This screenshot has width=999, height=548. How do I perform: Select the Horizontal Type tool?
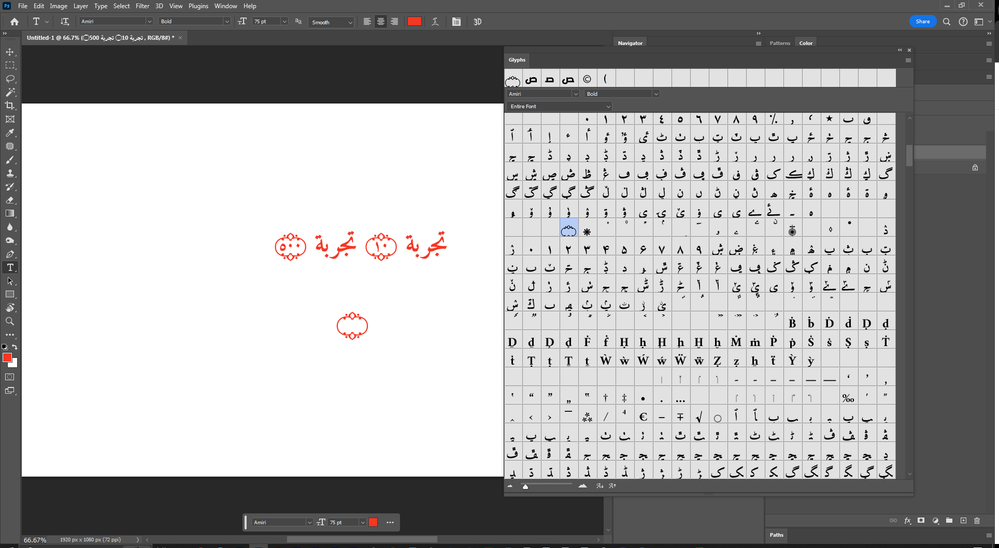point(10,268)
